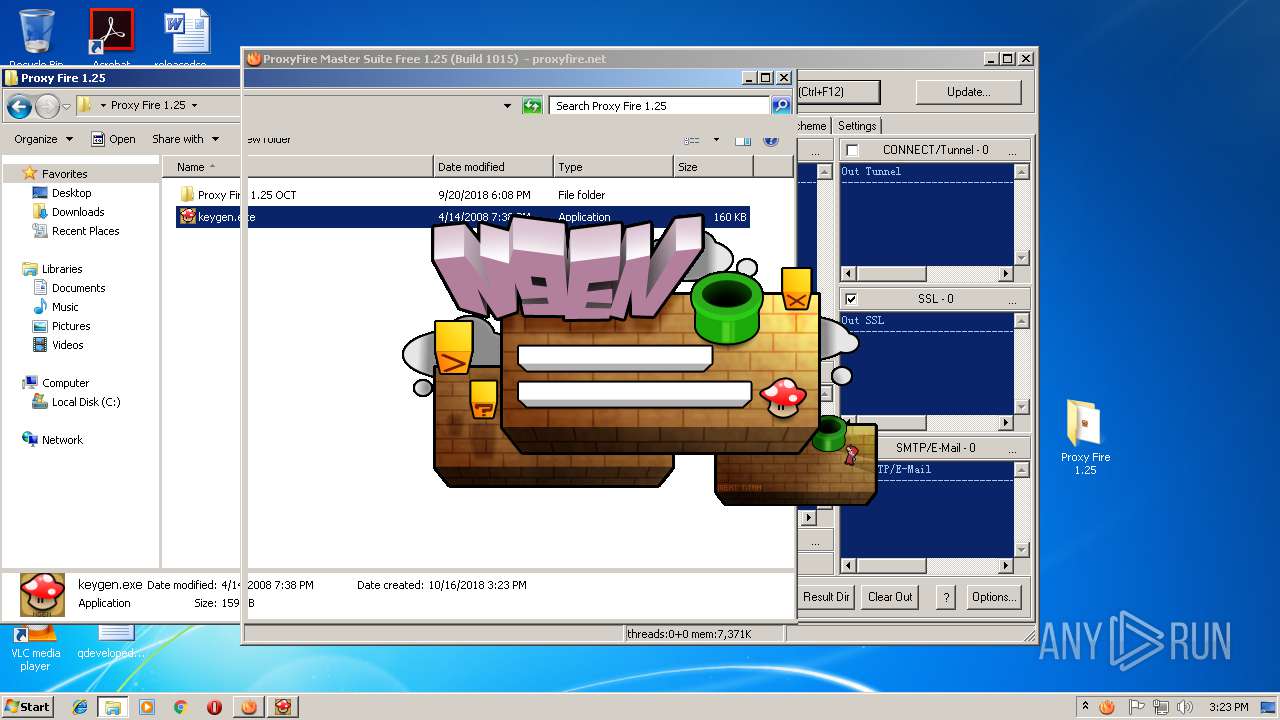1280x720 pixels.
Task: Open the Explorer help icon
Action: coord(771,139)
